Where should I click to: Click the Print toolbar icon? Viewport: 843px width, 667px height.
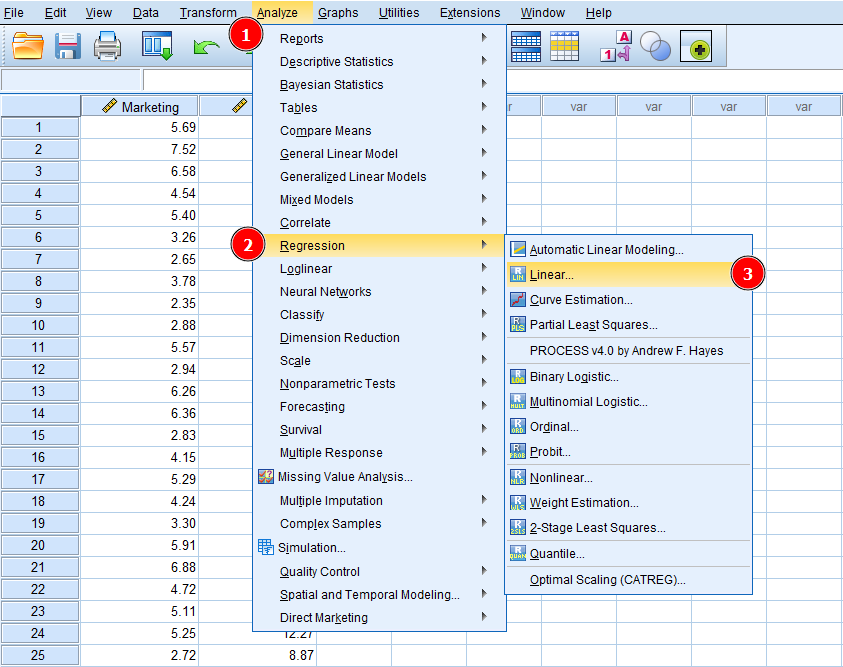105,46
